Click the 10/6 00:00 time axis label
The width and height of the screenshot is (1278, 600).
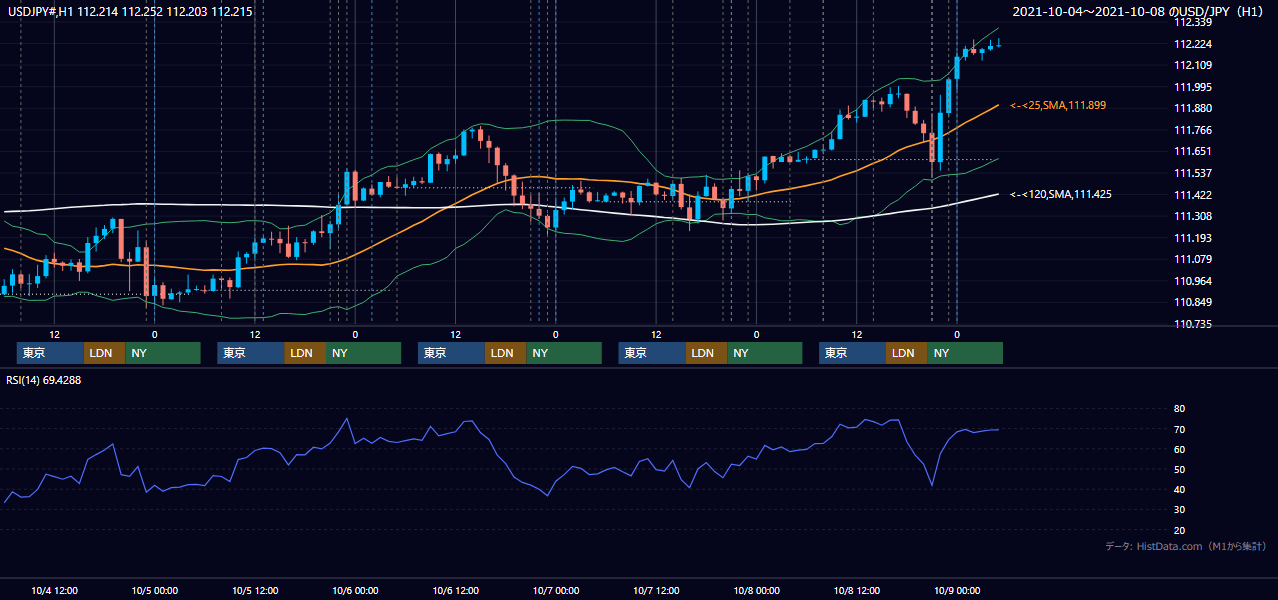point(355,590)
